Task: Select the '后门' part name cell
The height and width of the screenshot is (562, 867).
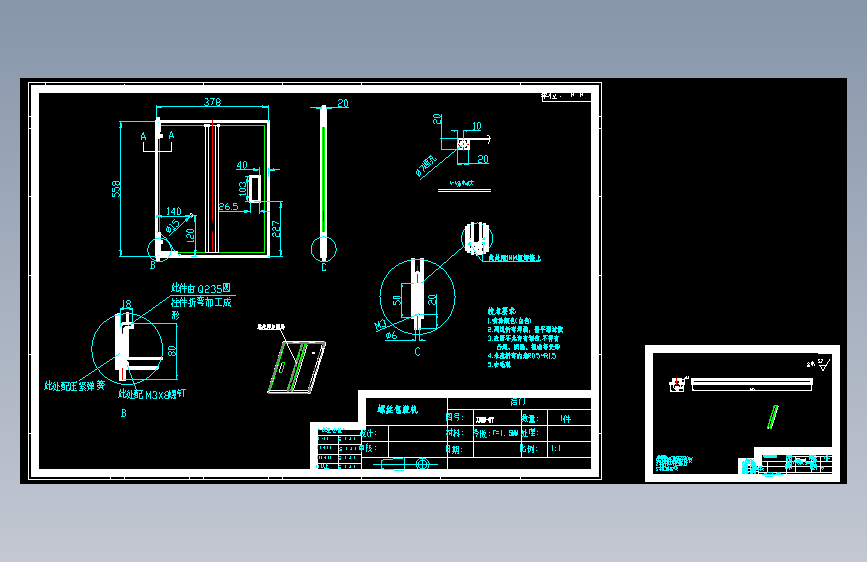Action: click(518, 402)
